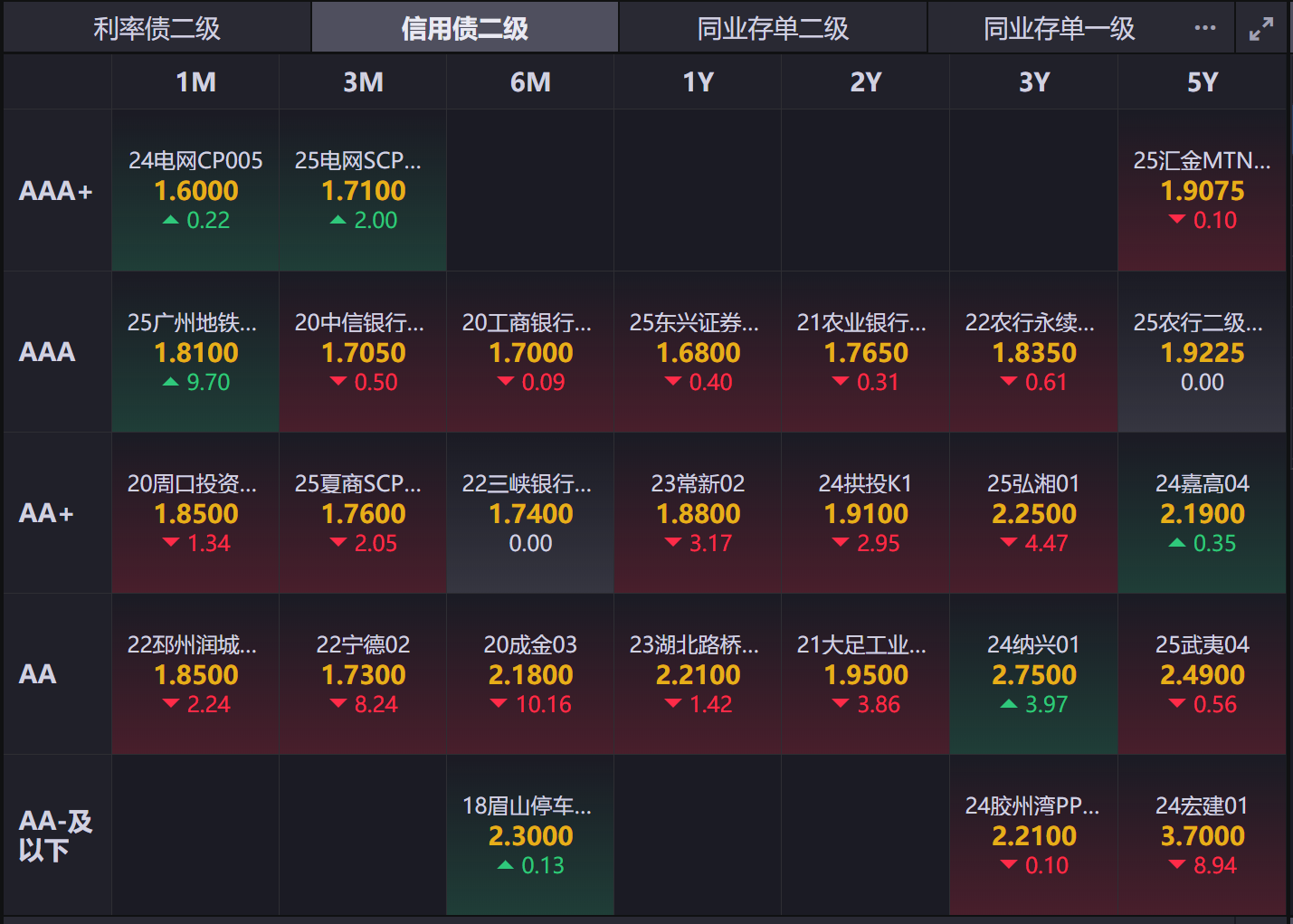Open 23湖北路桥 cell at 2.2100
The width and height of the screenshot is (1293, 924).
click(x=698, y=674)
